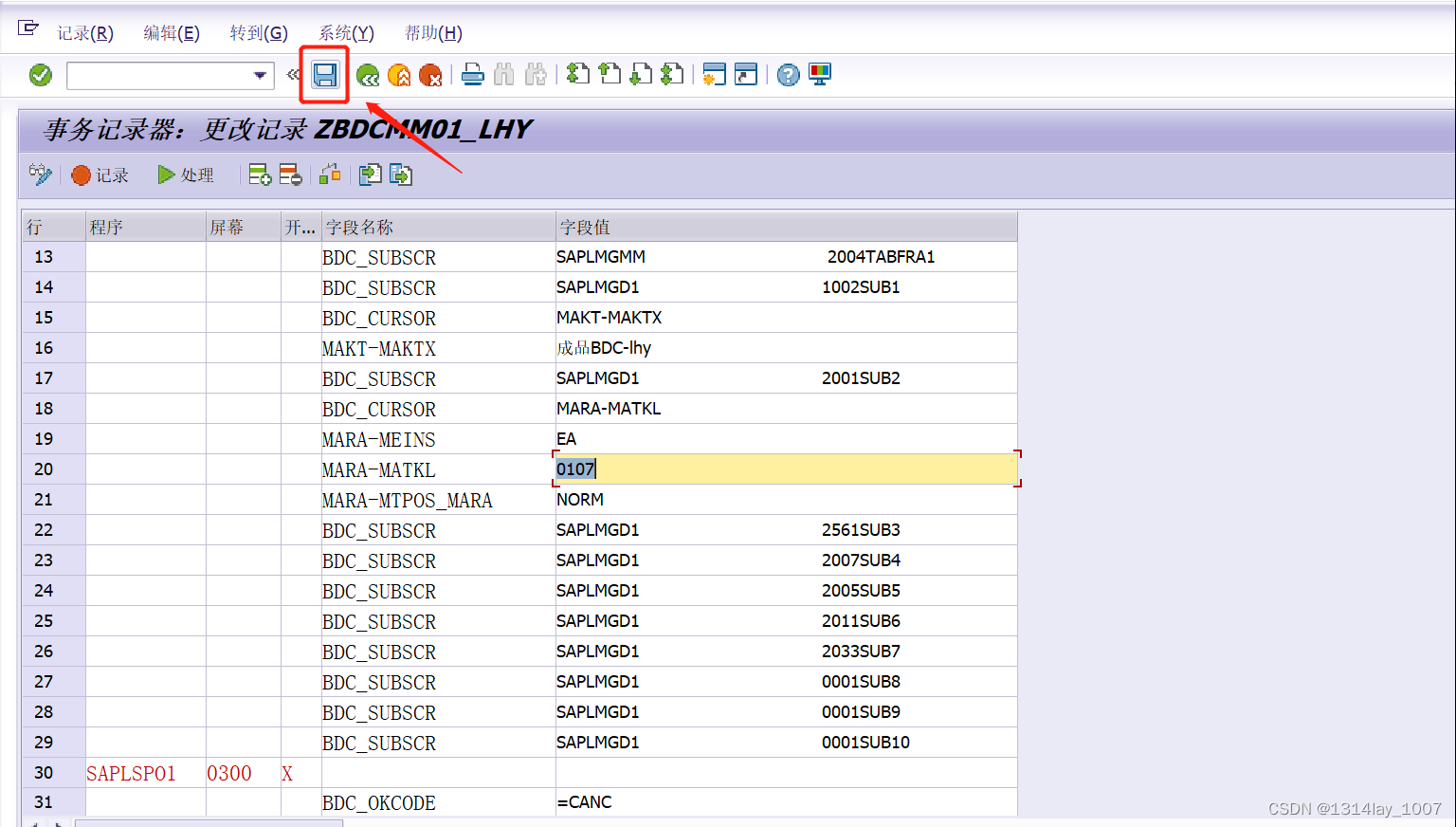Viewport: 1456px width, 827px height.
Task: Click the 程序 column header
Action: point(146,227)
